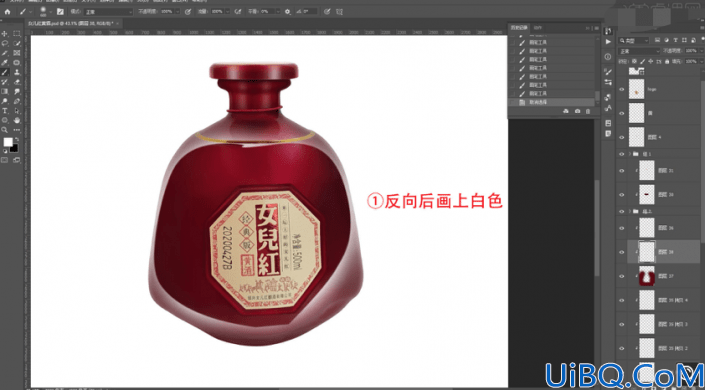Switch to the 历史记录 history tab
The image size is (705, 390).
pos(519,28)
